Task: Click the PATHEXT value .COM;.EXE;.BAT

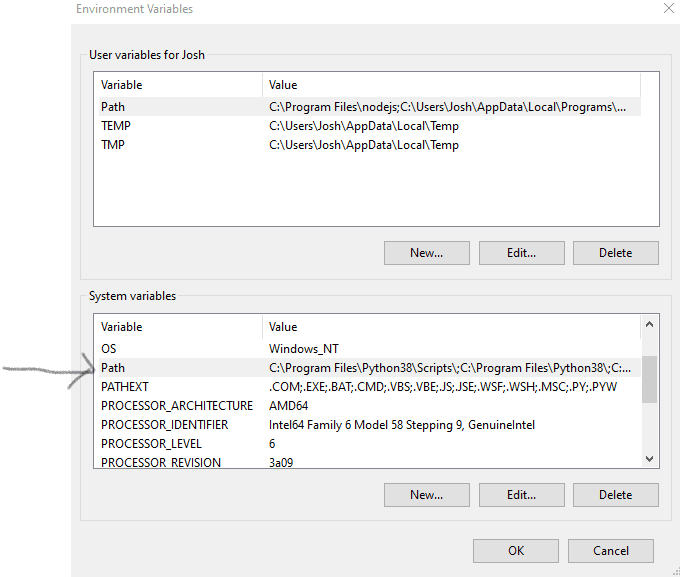Action: [443, 387]
